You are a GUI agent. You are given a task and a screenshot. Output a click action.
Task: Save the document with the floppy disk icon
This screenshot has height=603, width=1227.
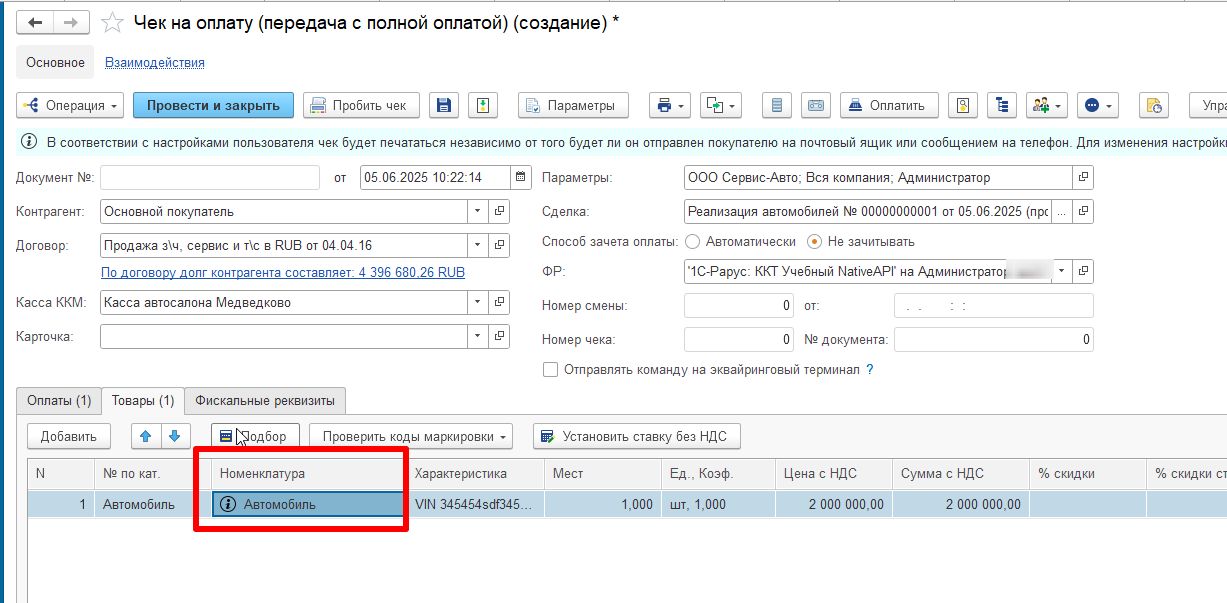(444, 105)
